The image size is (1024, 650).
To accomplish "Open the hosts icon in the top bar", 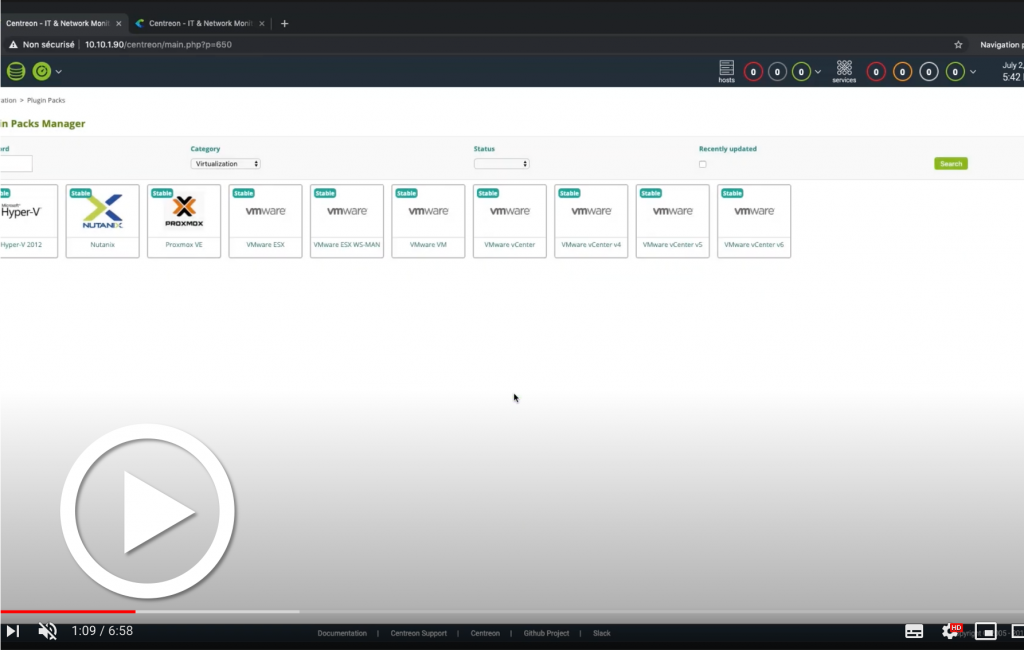I will point(726,71).
